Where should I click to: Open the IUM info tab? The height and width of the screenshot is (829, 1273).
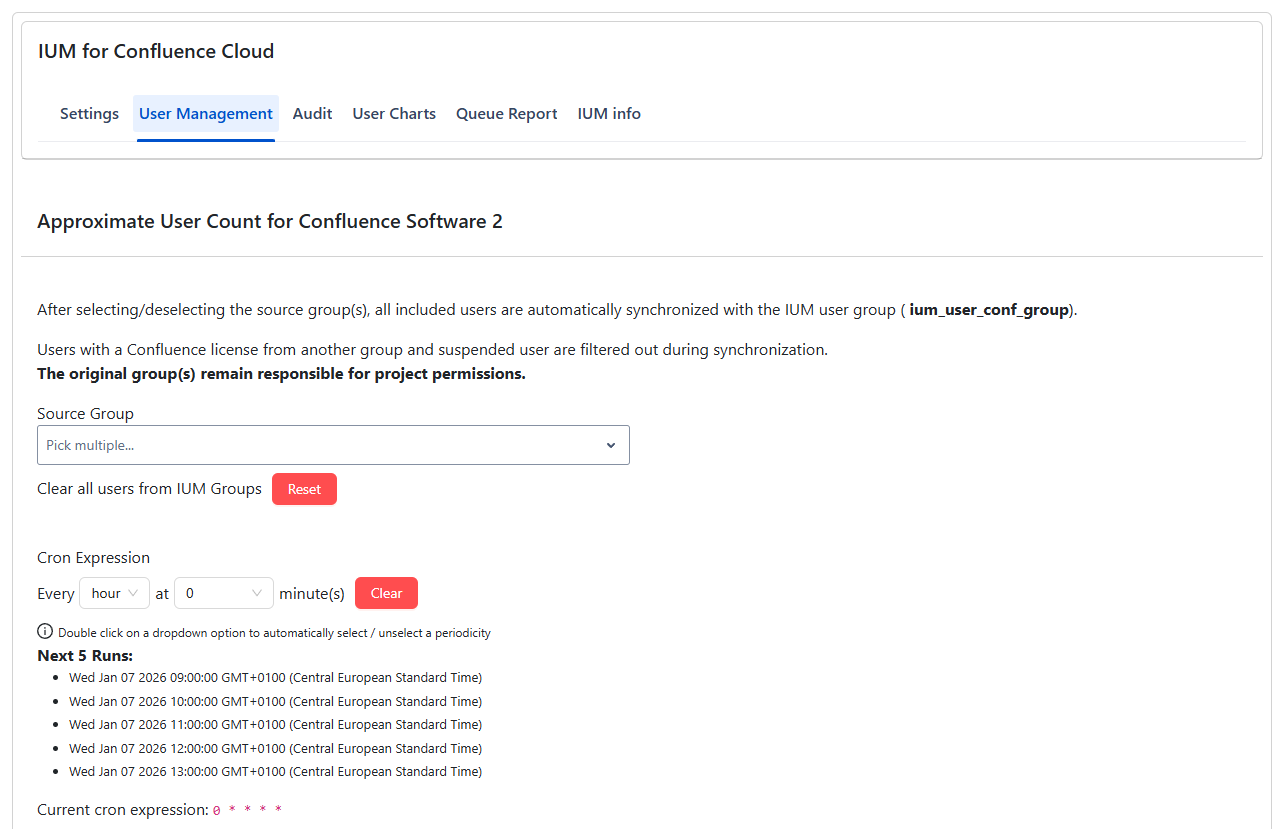[609, 114]
